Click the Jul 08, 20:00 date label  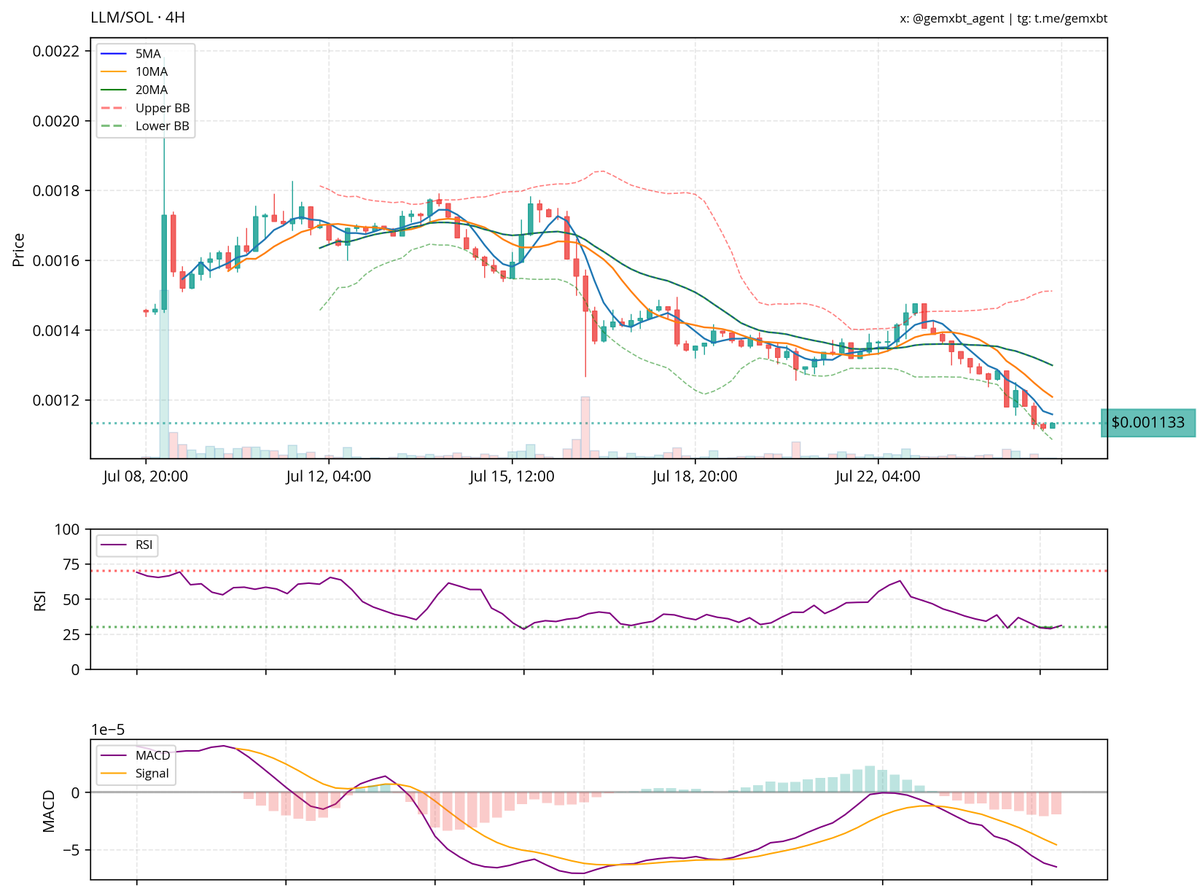coord(145,476)
